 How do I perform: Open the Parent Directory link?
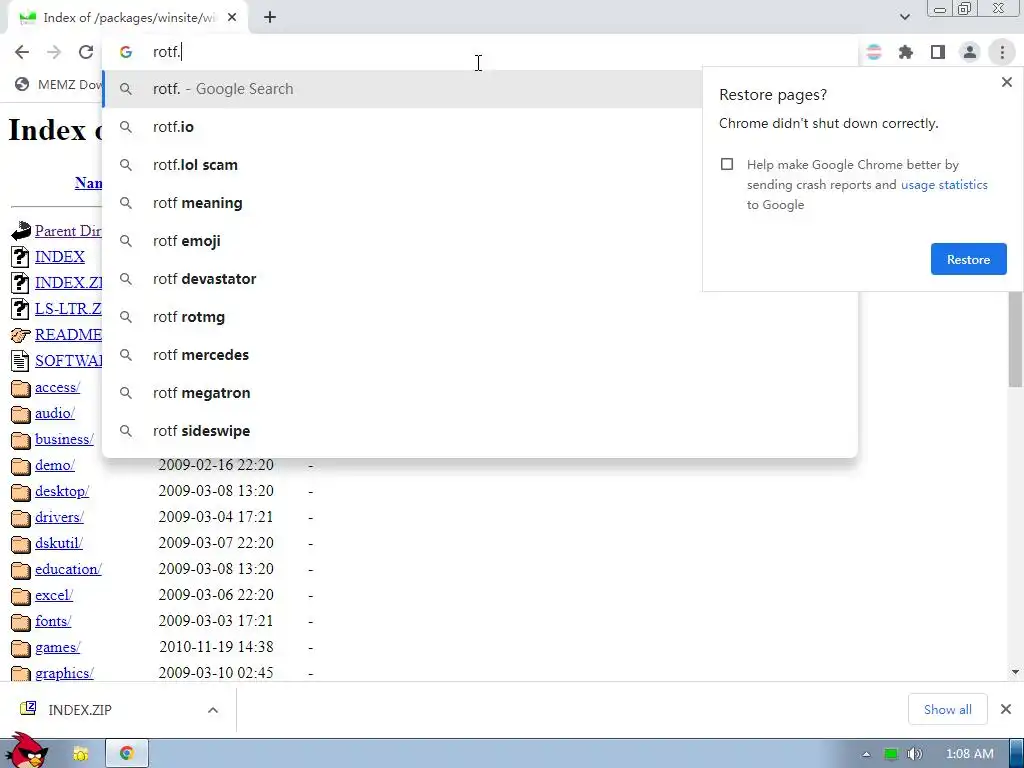pos(68,231)
